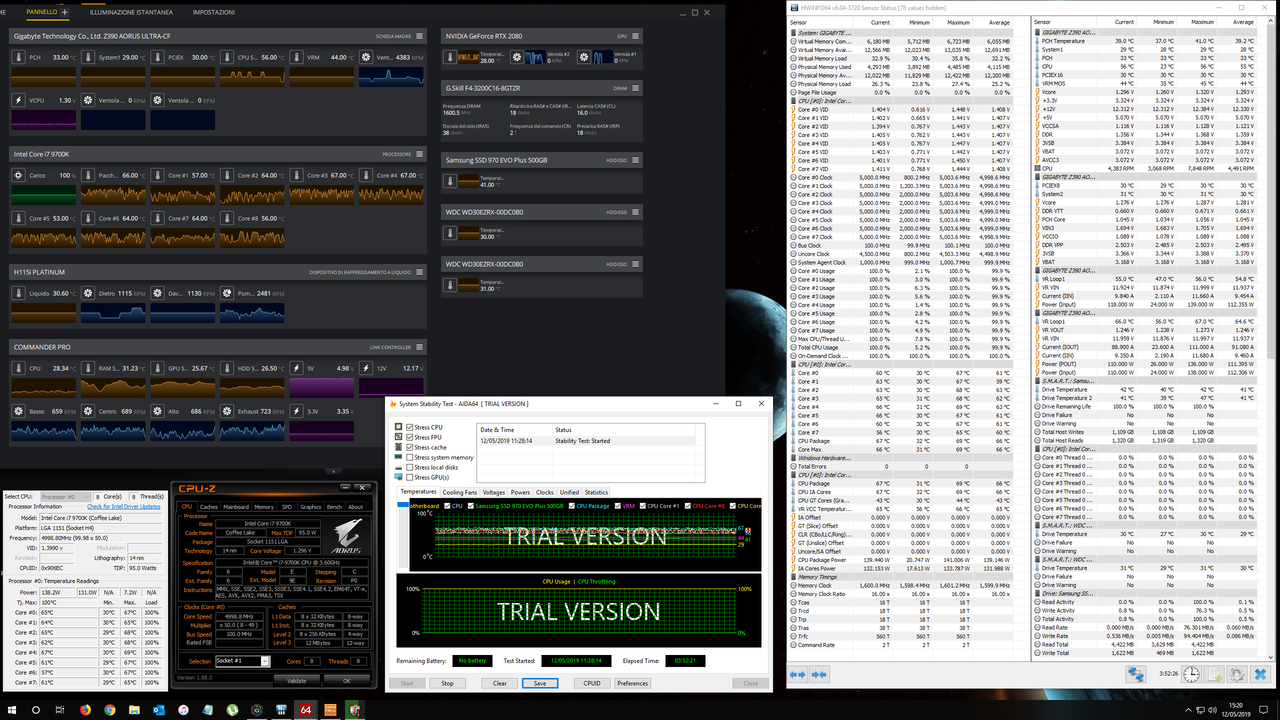Uncheck Stress FPU in the stability test
1280x720 pixels.
(x=410, y=437)
